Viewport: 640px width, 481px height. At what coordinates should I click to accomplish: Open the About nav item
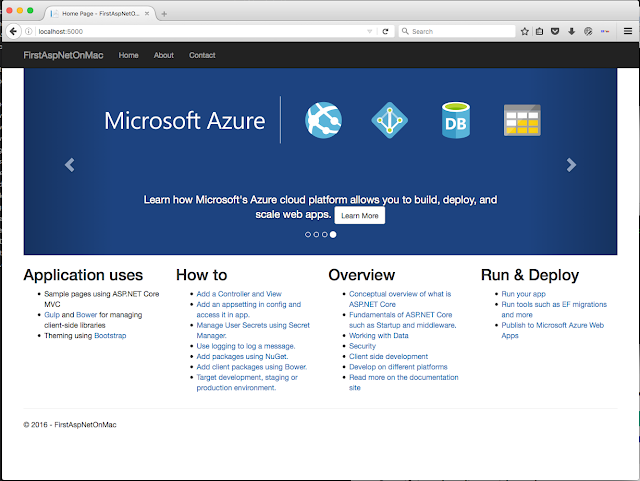point(164,55)
